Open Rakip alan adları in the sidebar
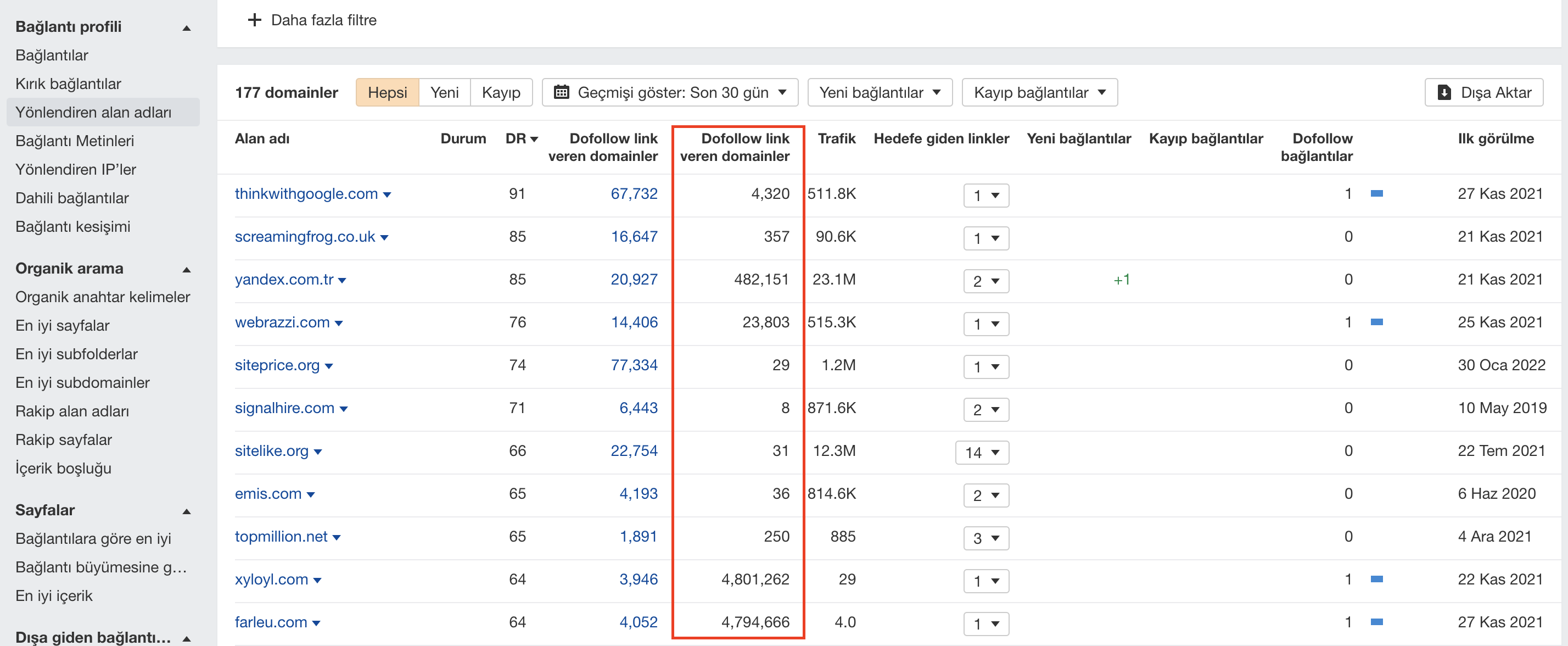Viewport: 1568px width, 646px height. [72, 411]
